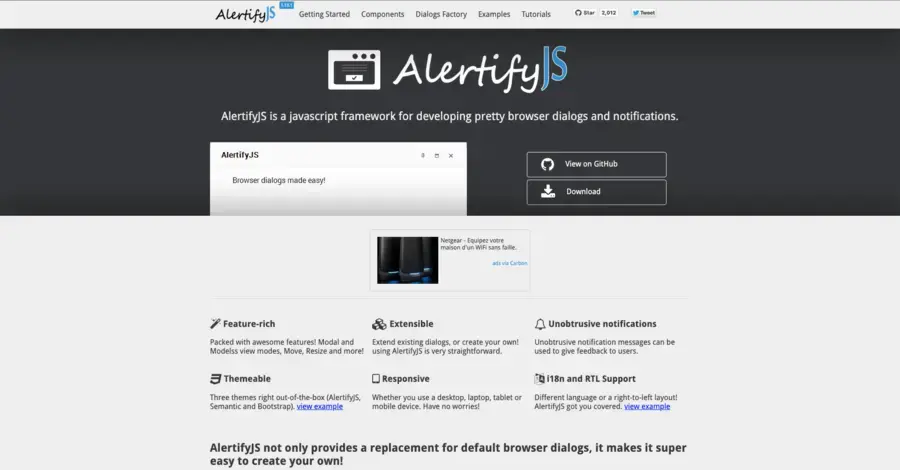Click the AlertifyJS logo in navbar
This screenshot has height=470, width=900.
point(245,14)
